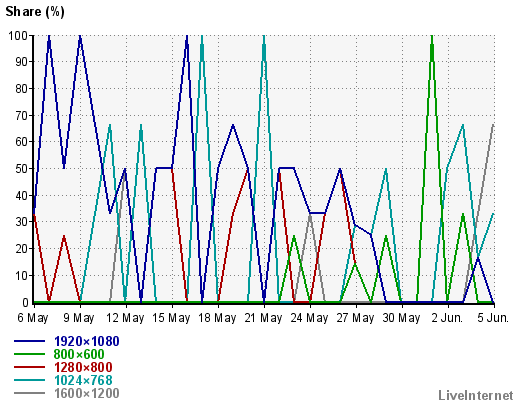Image resolution: width=520 pixels, height=405 pixels.
Task: Click the 27 May axis date
Action: tap(355, 318)
